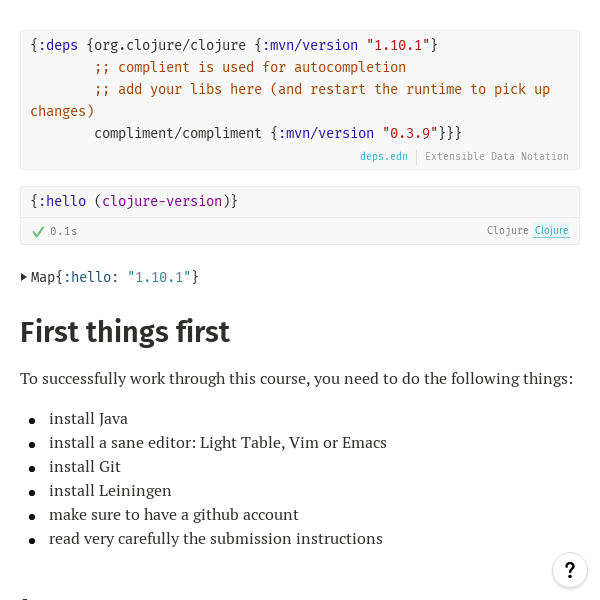Click the "install Git" list item

85,467
